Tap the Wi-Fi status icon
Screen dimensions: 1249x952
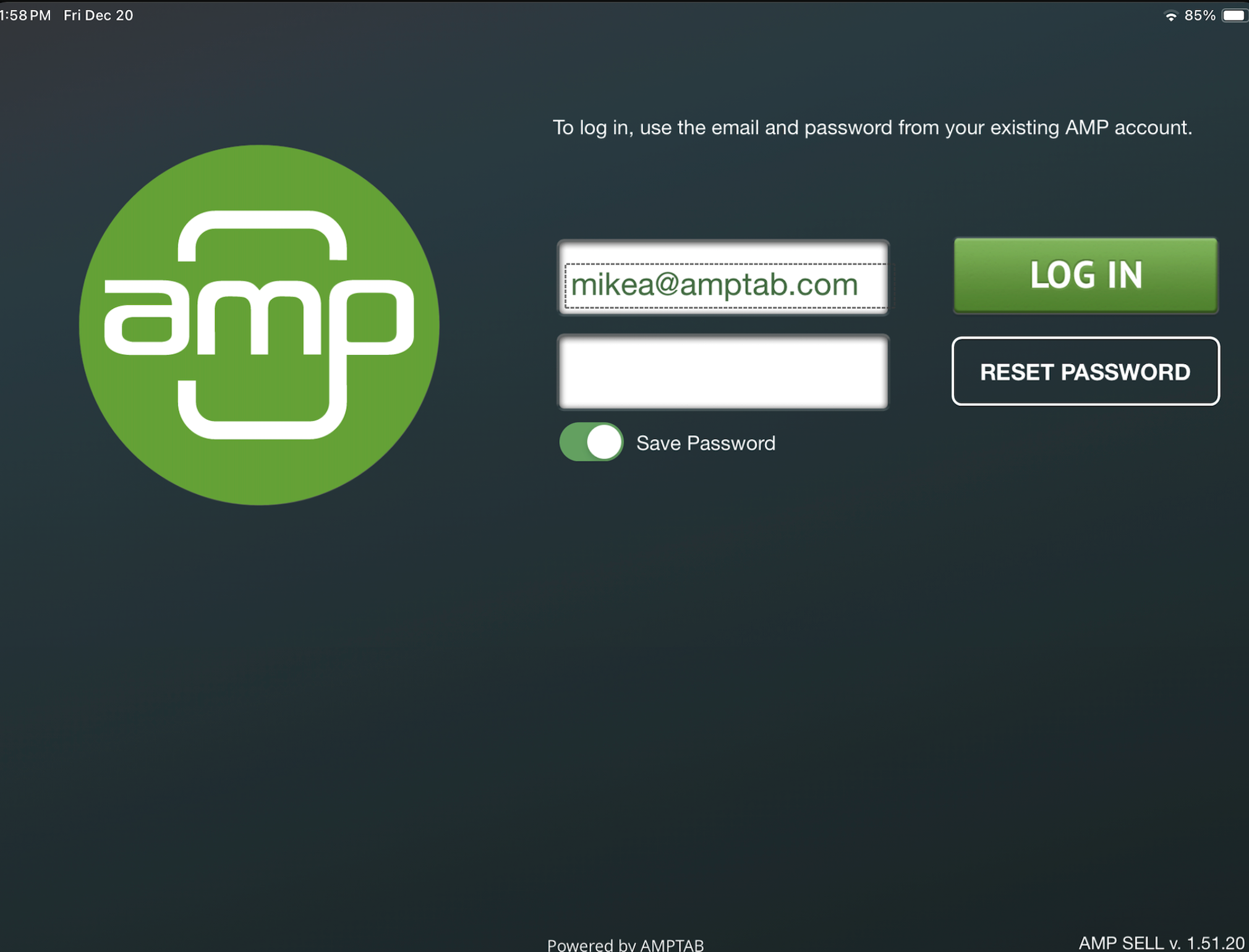1170,16
